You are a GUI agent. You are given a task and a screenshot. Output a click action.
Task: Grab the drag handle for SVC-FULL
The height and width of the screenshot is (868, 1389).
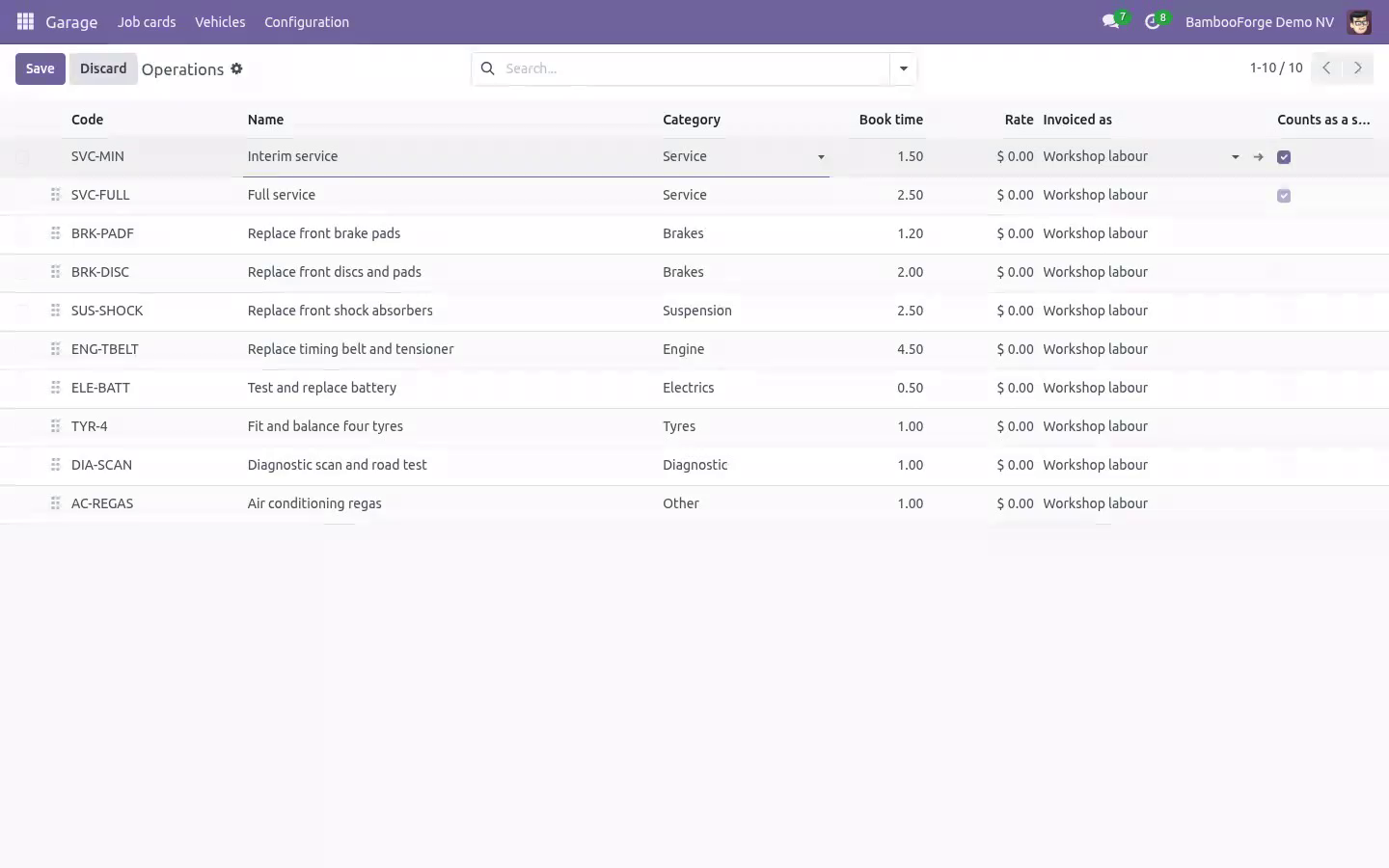(55, 195)
